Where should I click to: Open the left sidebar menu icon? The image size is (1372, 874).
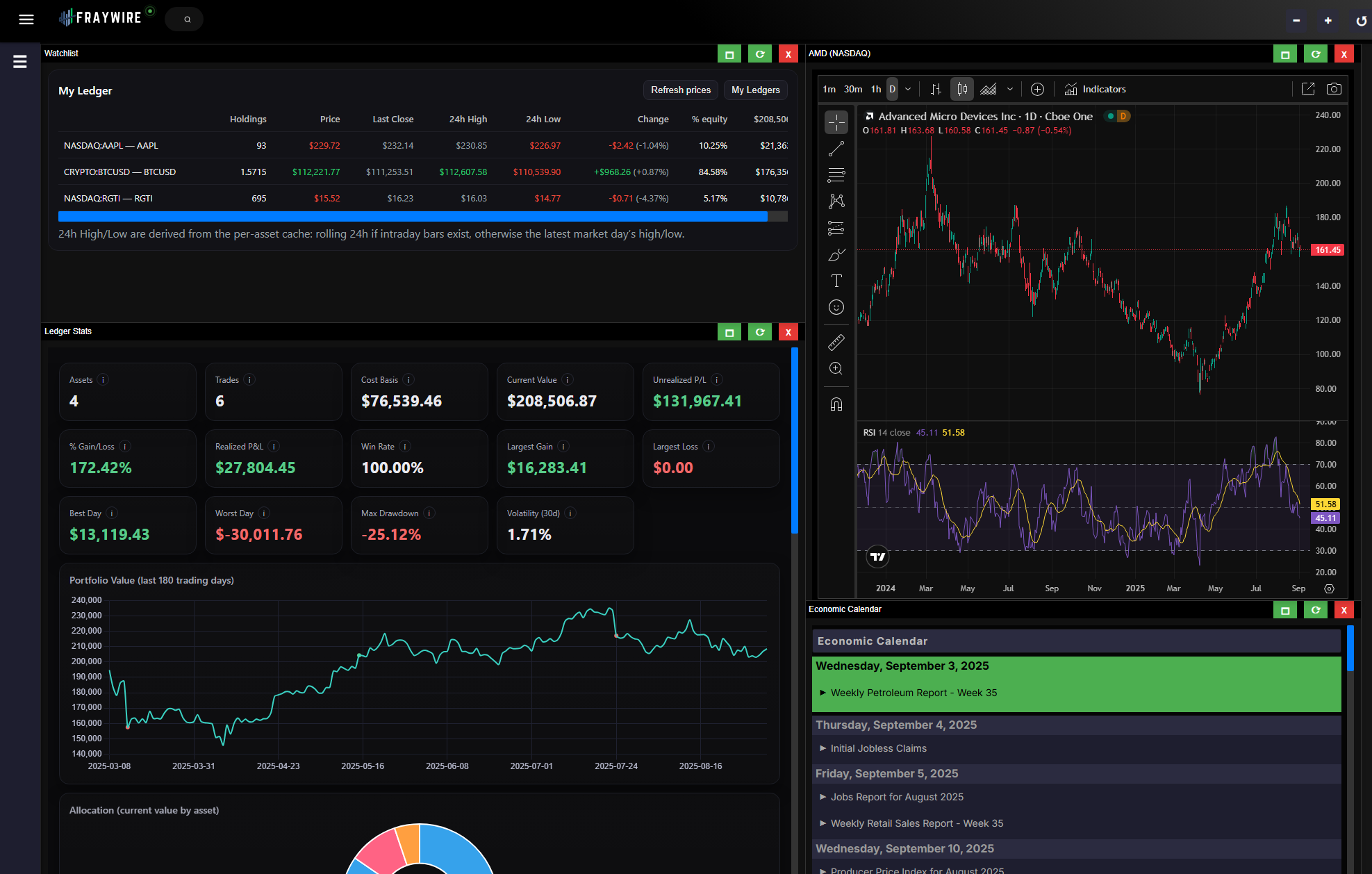pos(20,62)
